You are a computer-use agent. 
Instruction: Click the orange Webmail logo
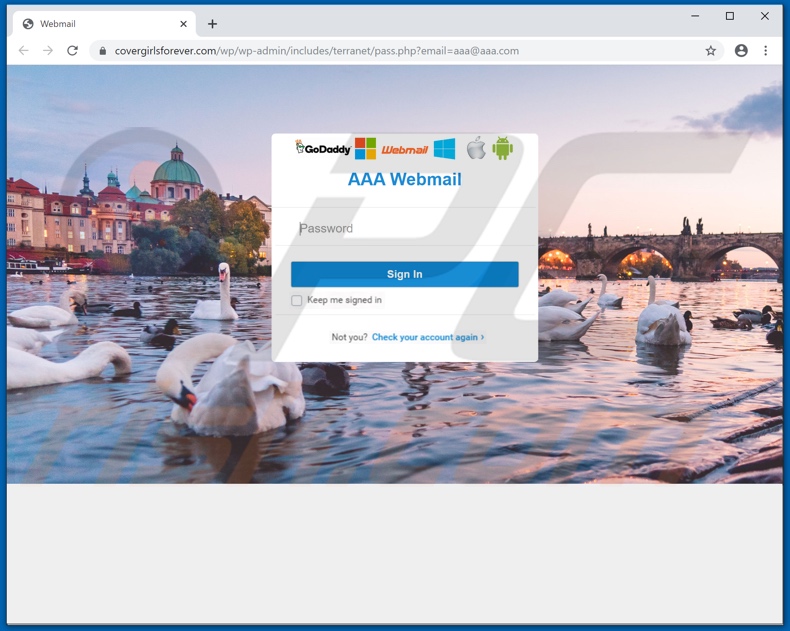tap(405, 150)
